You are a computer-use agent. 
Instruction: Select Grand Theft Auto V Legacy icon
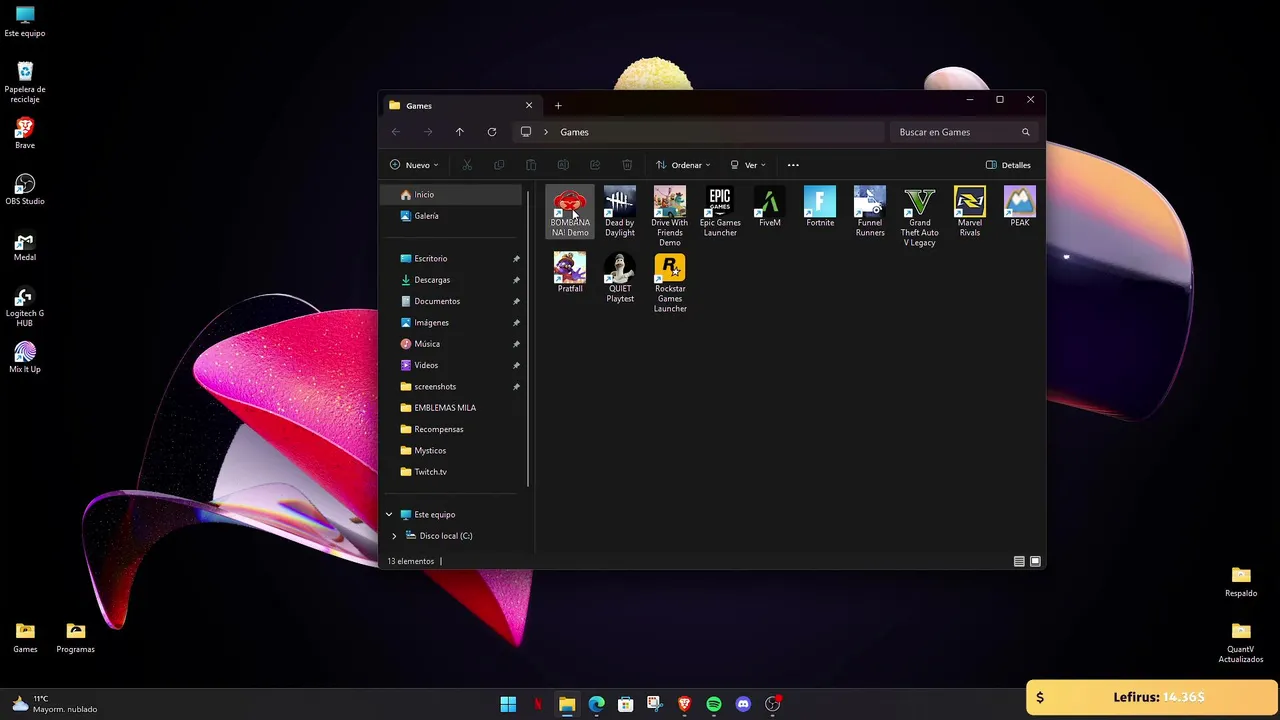(920, 217)
